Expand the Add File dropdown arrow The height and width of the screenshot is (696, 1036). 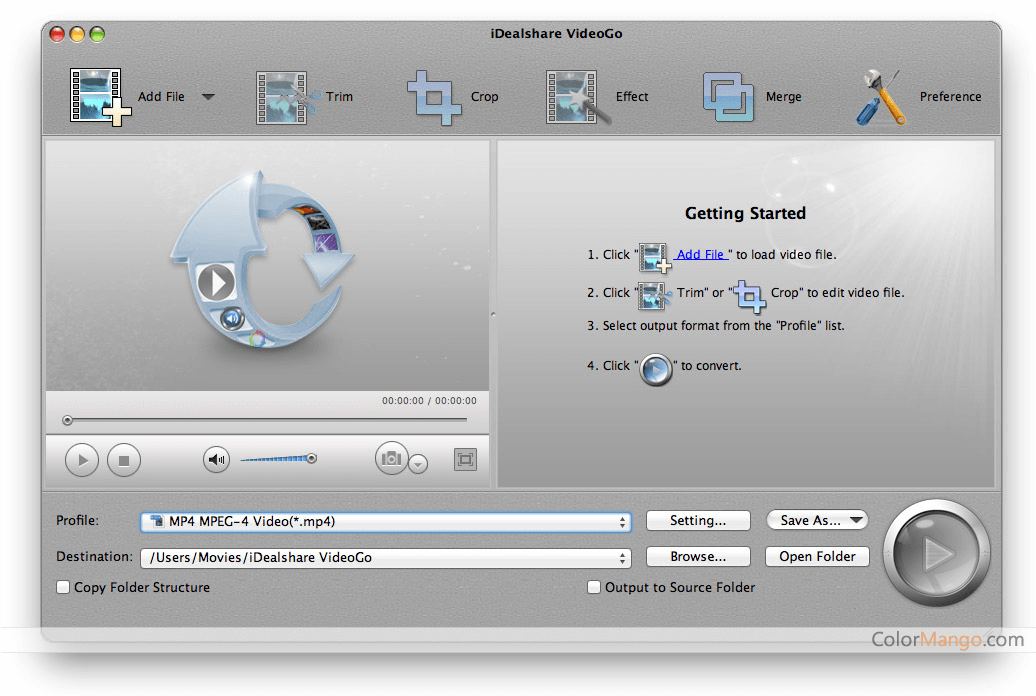tap(208, 97)
